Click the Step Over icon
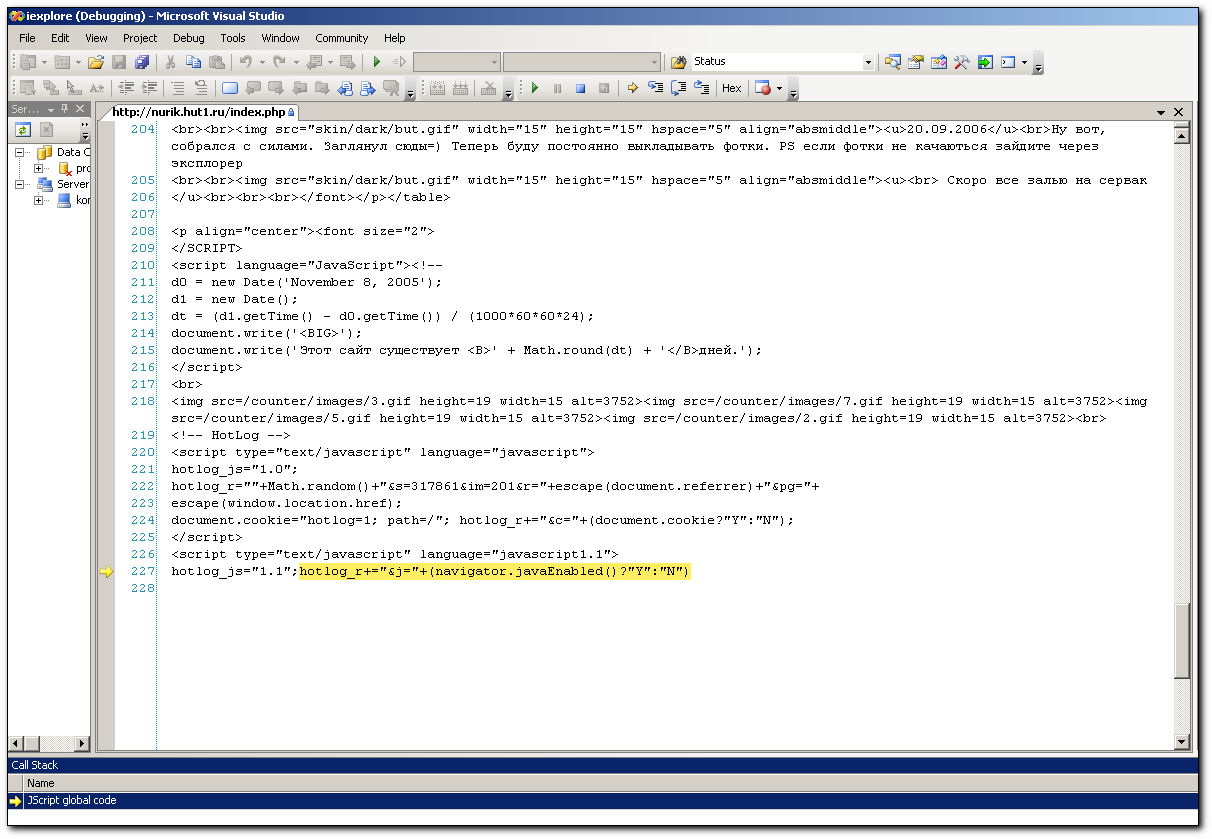Image resolution: width=1212 pixels, height=839 pixels. click(679, 88)
